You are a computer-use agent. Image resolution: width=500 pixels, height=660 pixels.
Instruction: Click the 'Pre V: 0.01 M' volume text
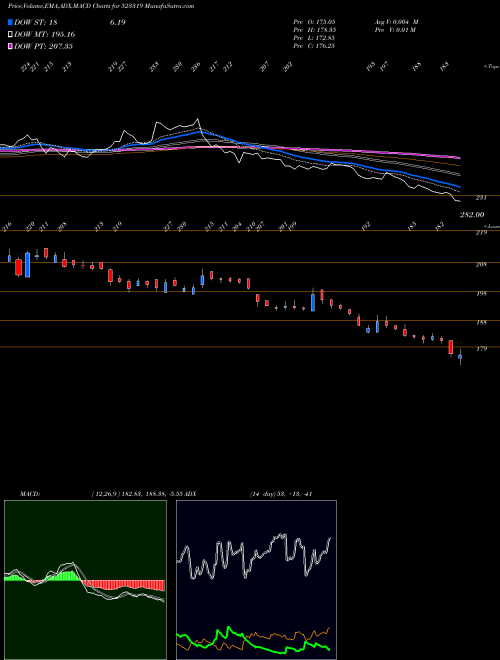(395, 30)
